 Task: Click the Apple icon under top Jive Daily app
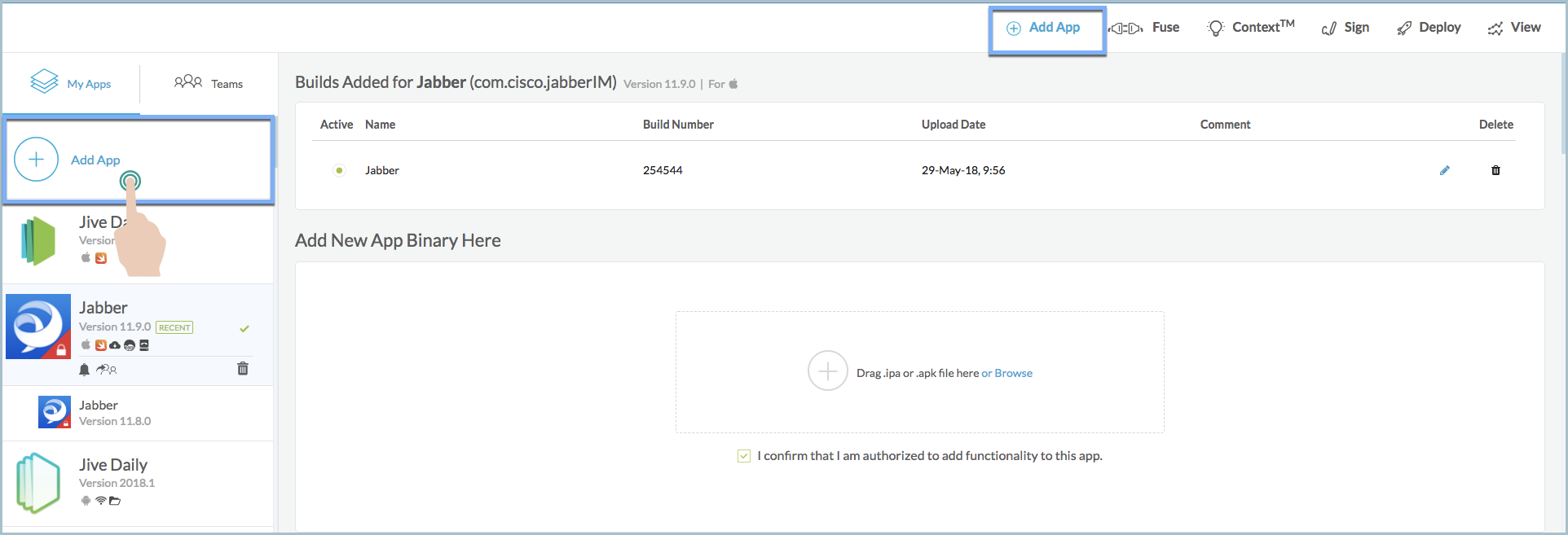86,257
